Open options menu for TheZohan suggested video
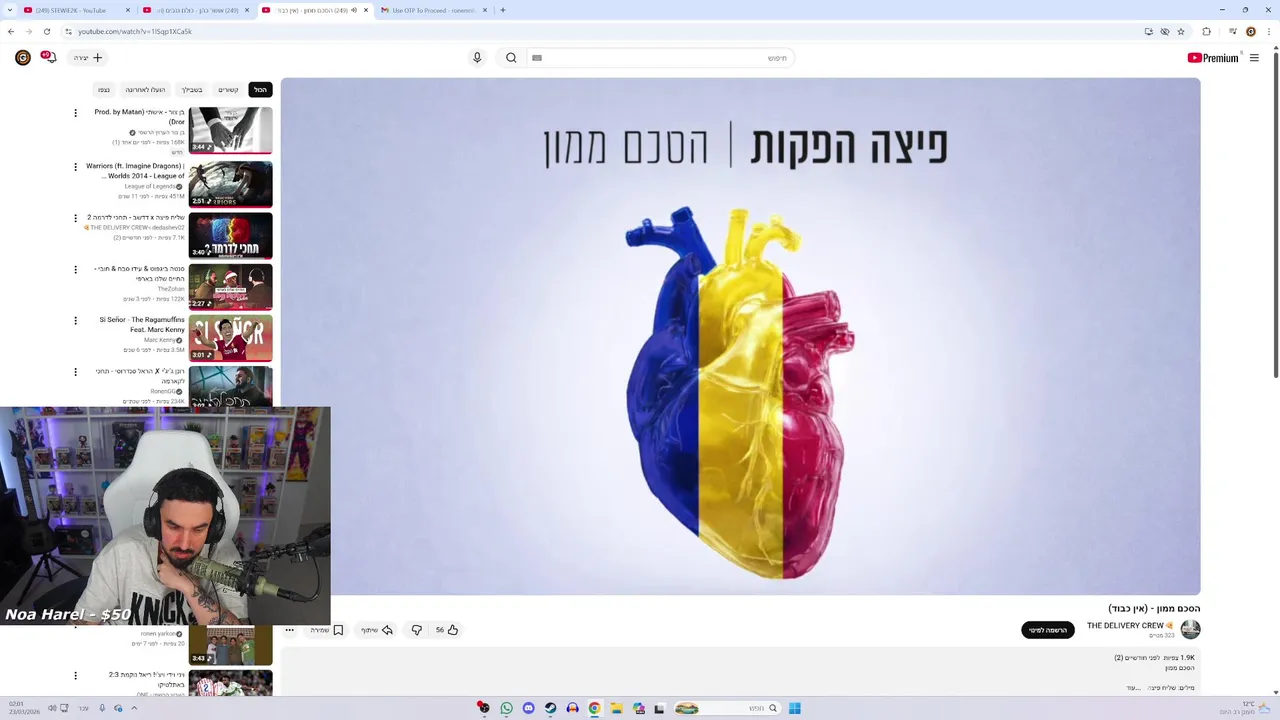The image size is (1280, 720). [75, 270]
